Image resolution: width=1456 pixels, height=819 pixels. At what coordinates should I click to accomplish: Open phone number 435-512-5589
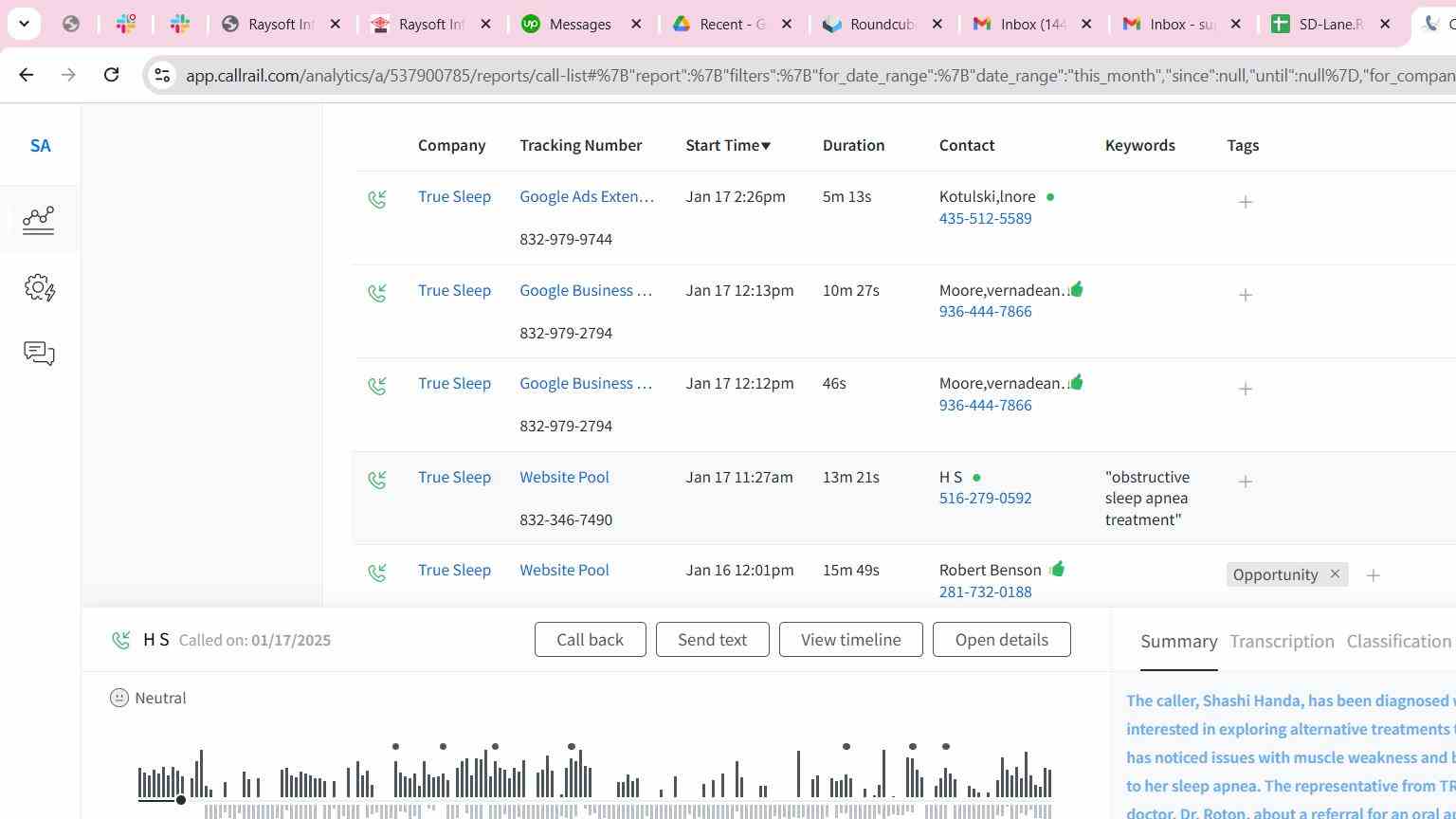[985, 218]
